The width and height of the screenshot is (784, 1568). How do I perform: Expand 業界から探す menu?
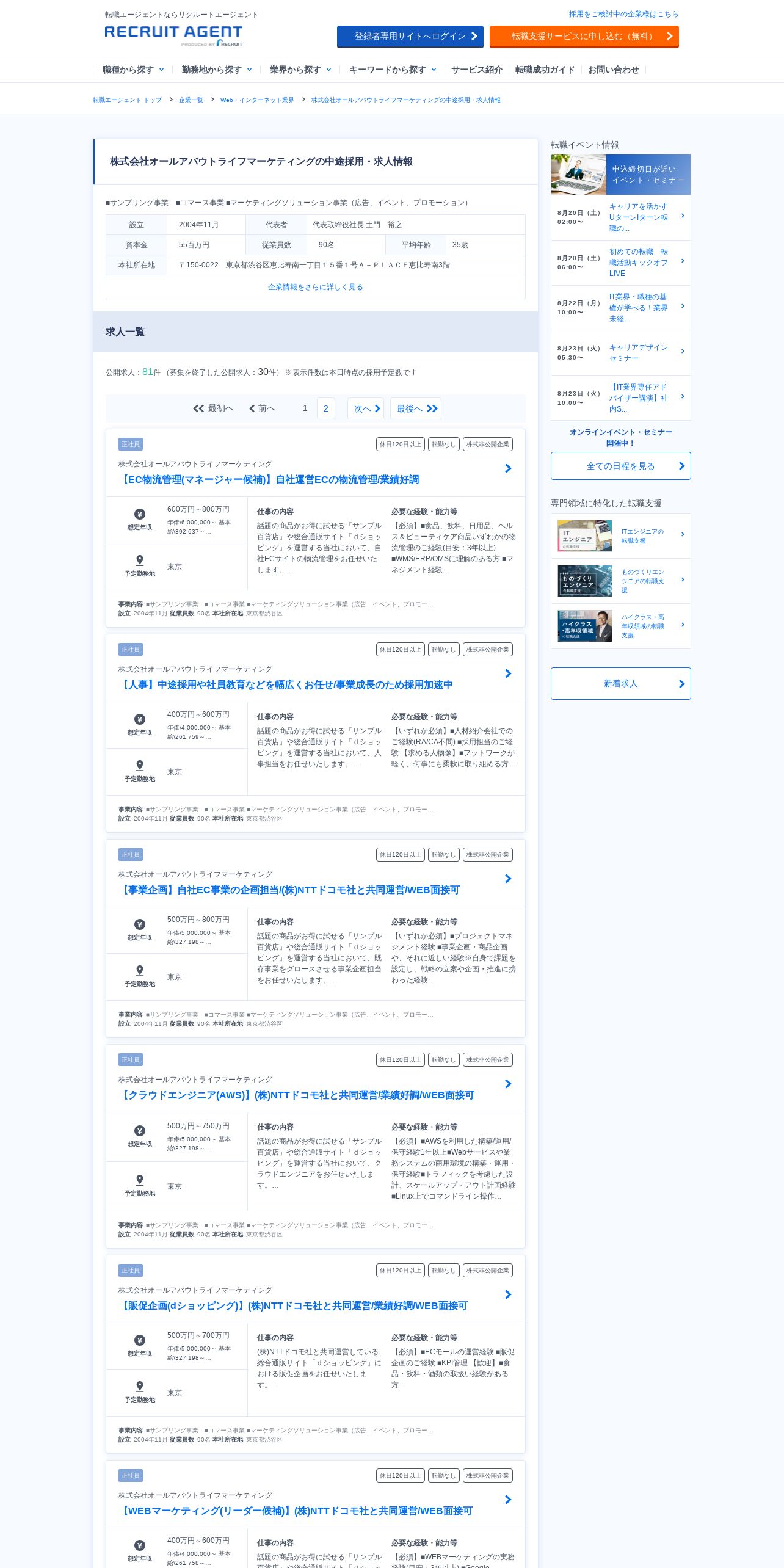point(300,70)
